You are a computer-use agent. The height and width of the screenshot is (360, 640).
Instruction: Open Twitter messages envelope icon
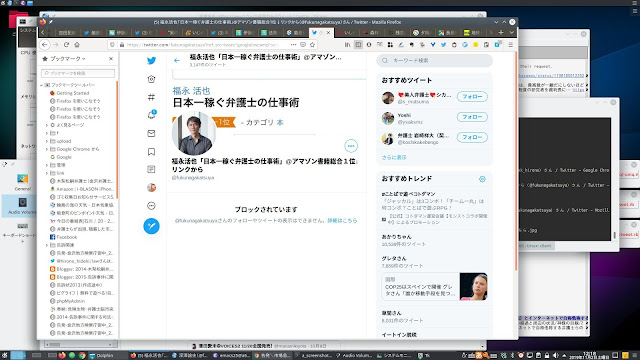pos(151,133)
